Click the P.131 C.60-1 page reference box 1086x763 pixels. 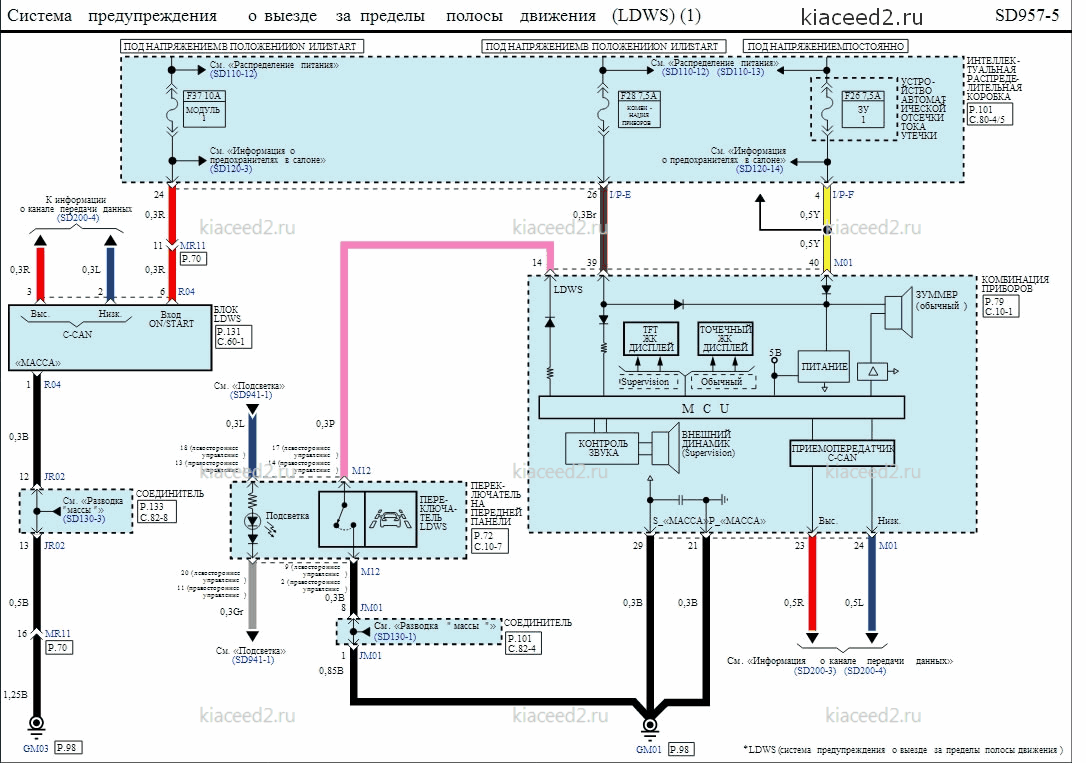(233, 336)
